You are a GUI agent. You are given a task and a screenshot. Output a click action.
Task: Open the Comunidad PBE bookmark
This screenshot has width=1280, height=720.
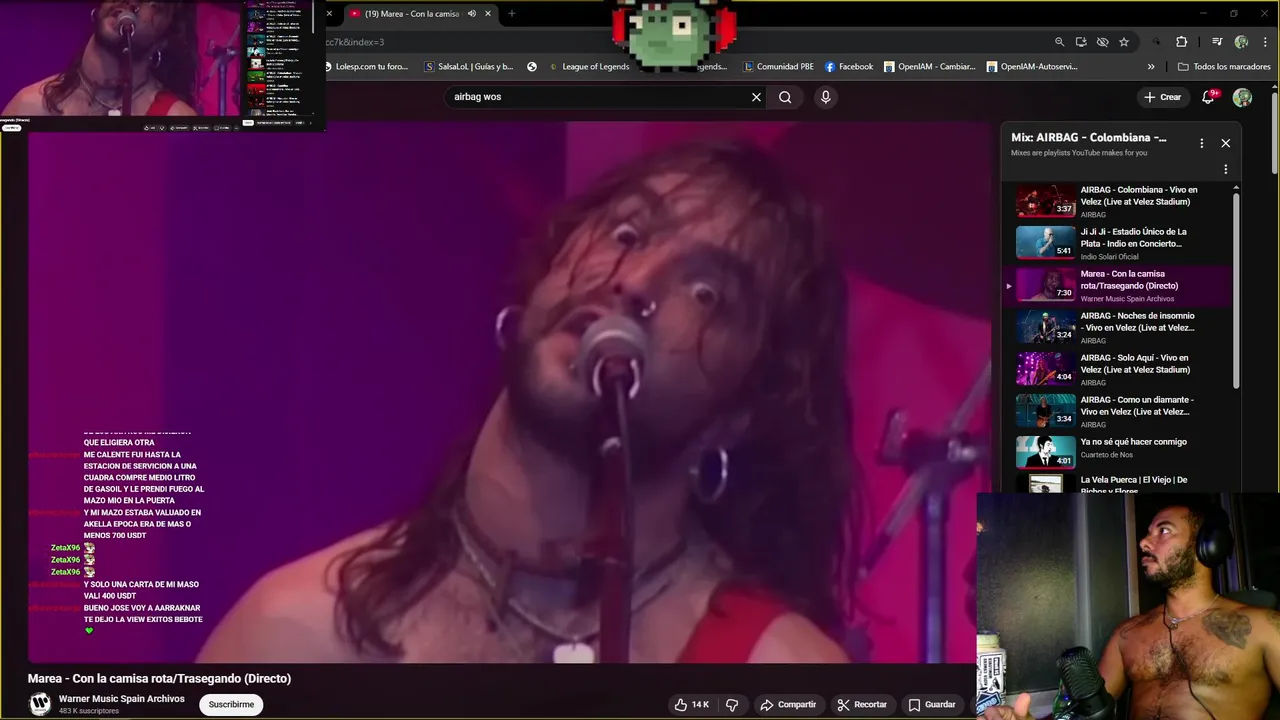coord(778,67)
